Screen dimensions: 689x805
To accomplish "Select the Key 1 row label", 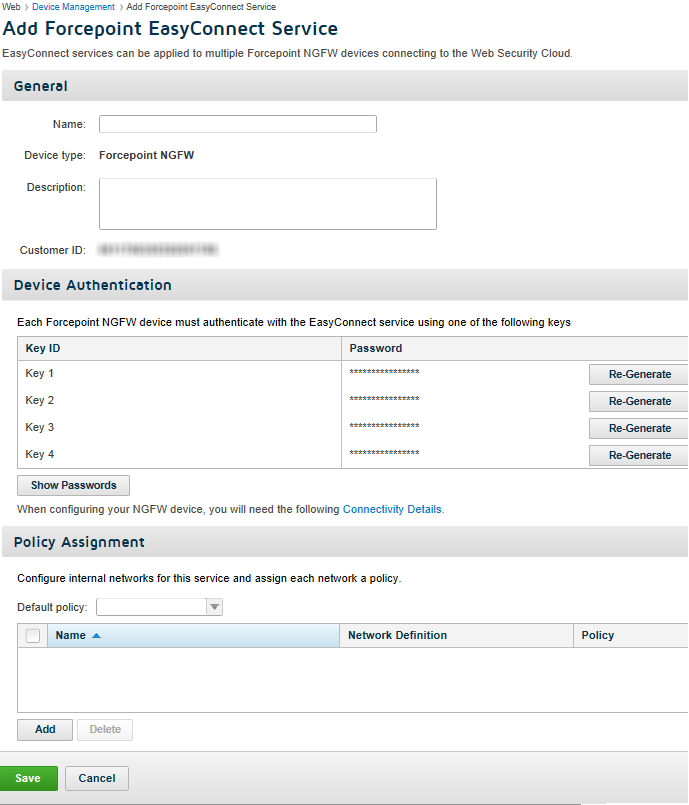I will pos(40,373).
